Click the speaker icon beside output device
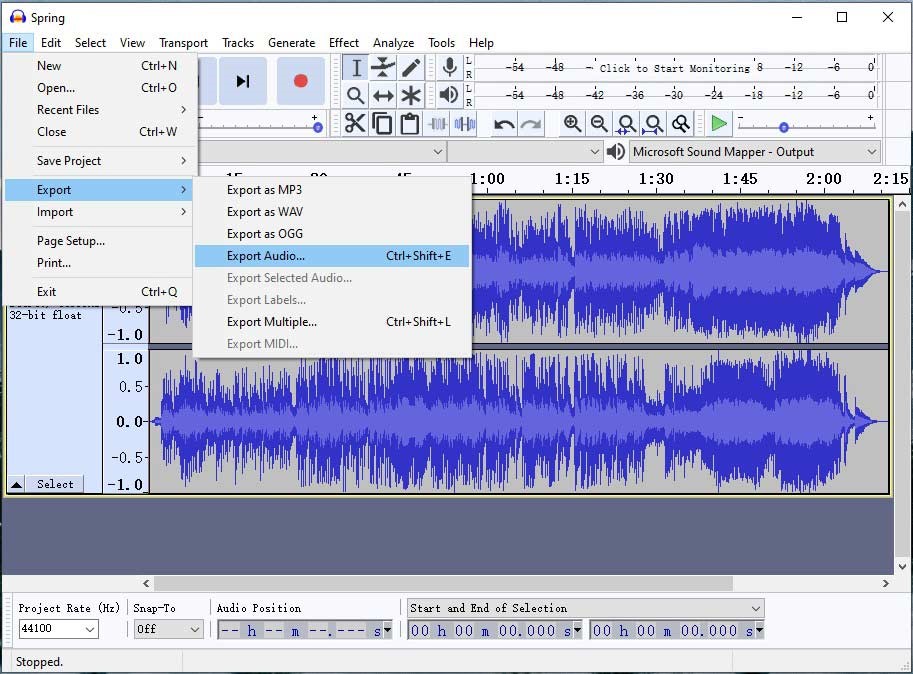 click(615, 152)
